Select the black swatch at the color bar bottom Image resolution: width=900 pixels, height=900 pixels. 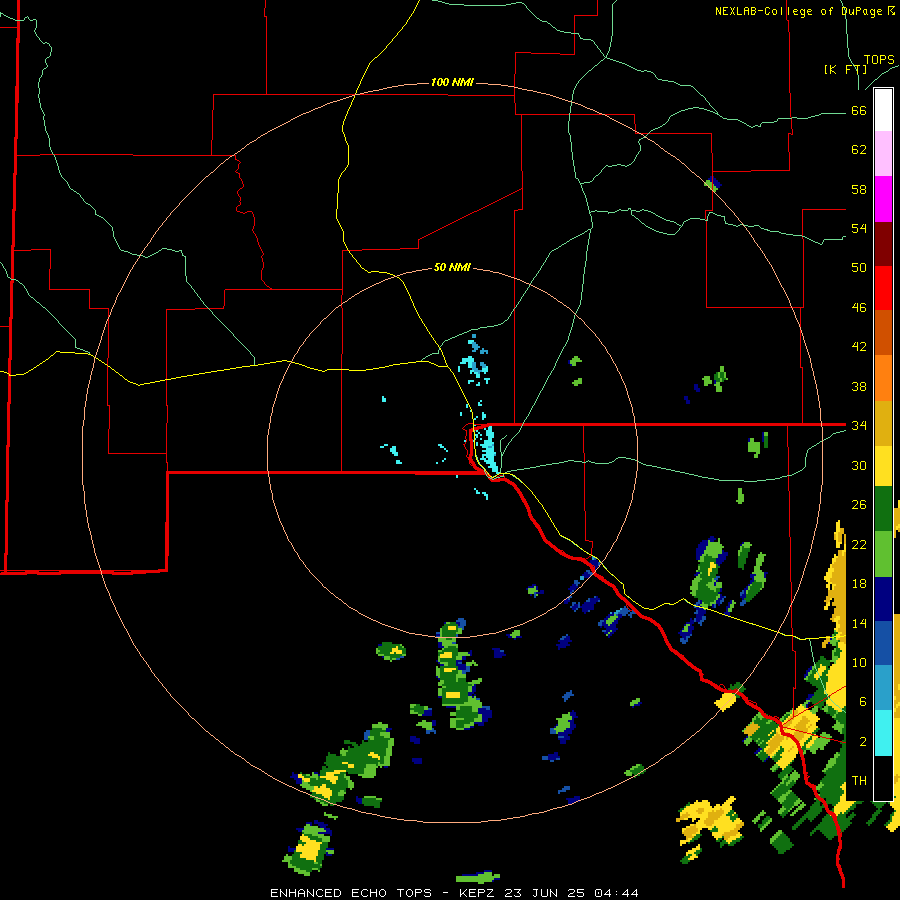pyautogui.click(x=883, y=778)
